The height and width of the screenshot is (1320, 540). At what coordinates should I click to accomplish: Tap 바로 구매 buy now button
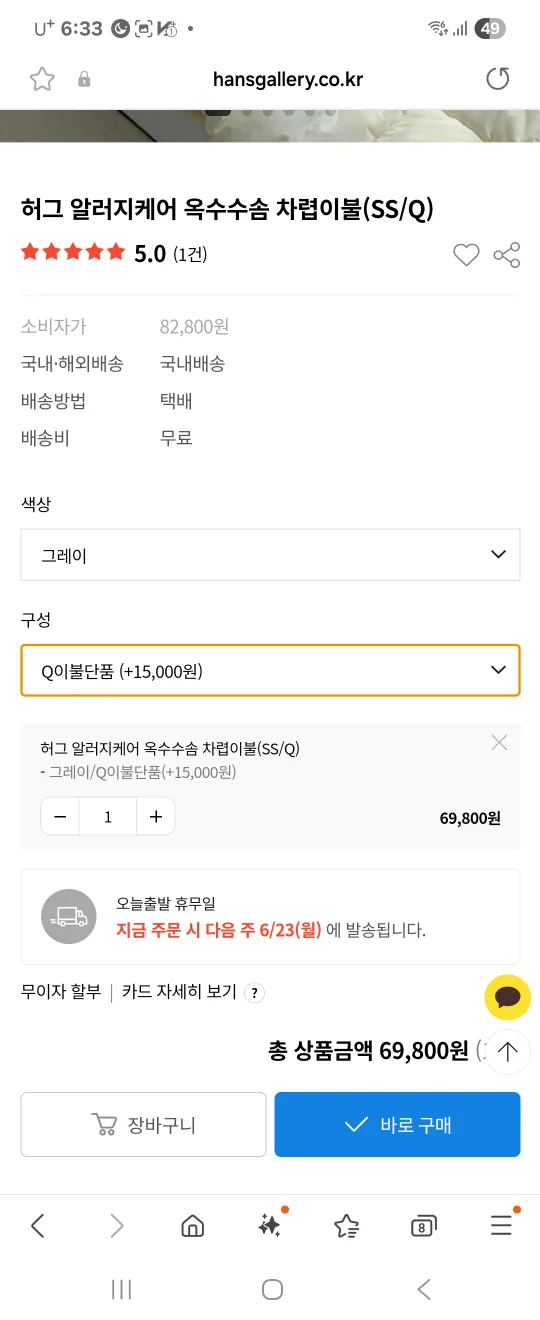397,1124
